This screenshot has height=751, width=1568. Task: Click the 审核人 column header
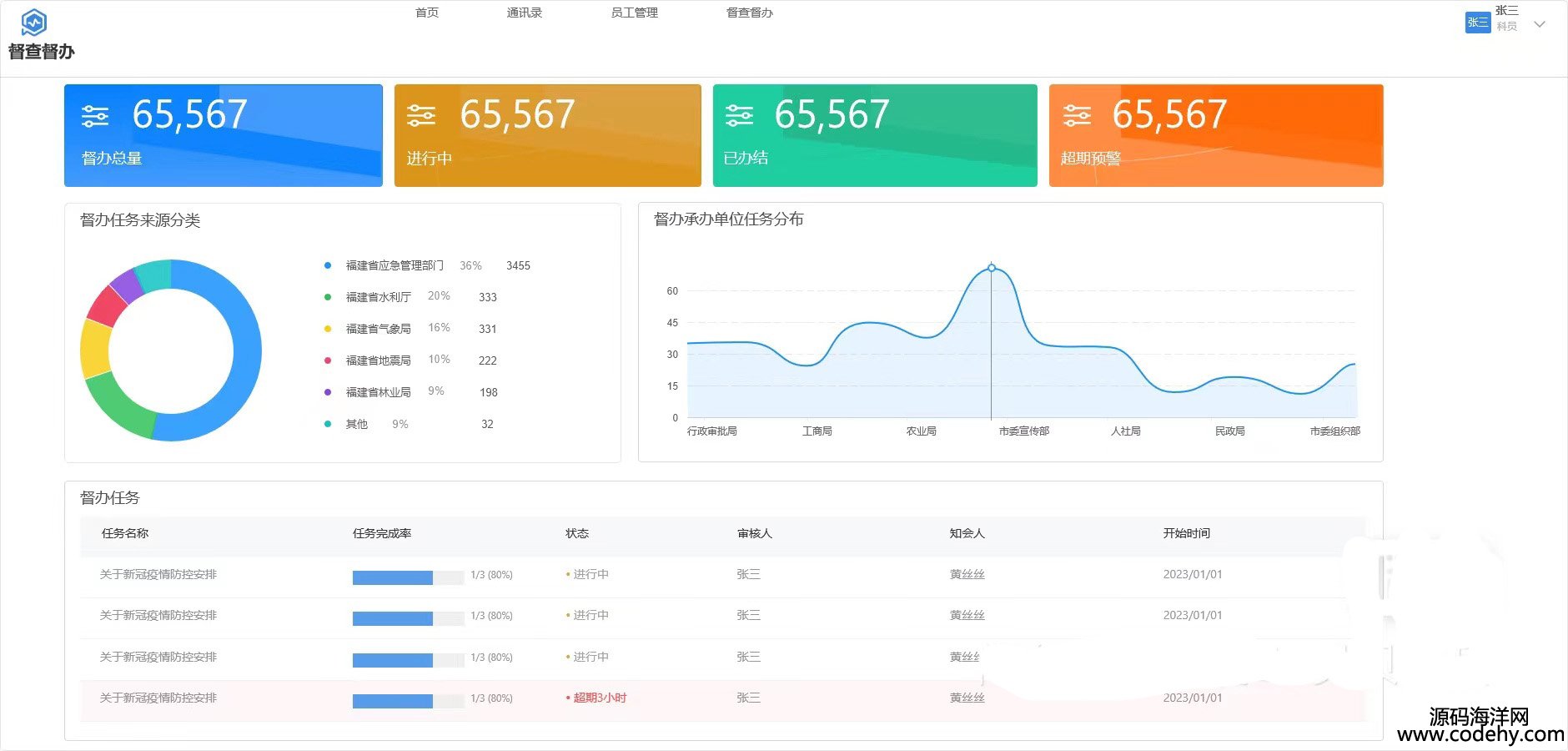[x=755, y=533]
